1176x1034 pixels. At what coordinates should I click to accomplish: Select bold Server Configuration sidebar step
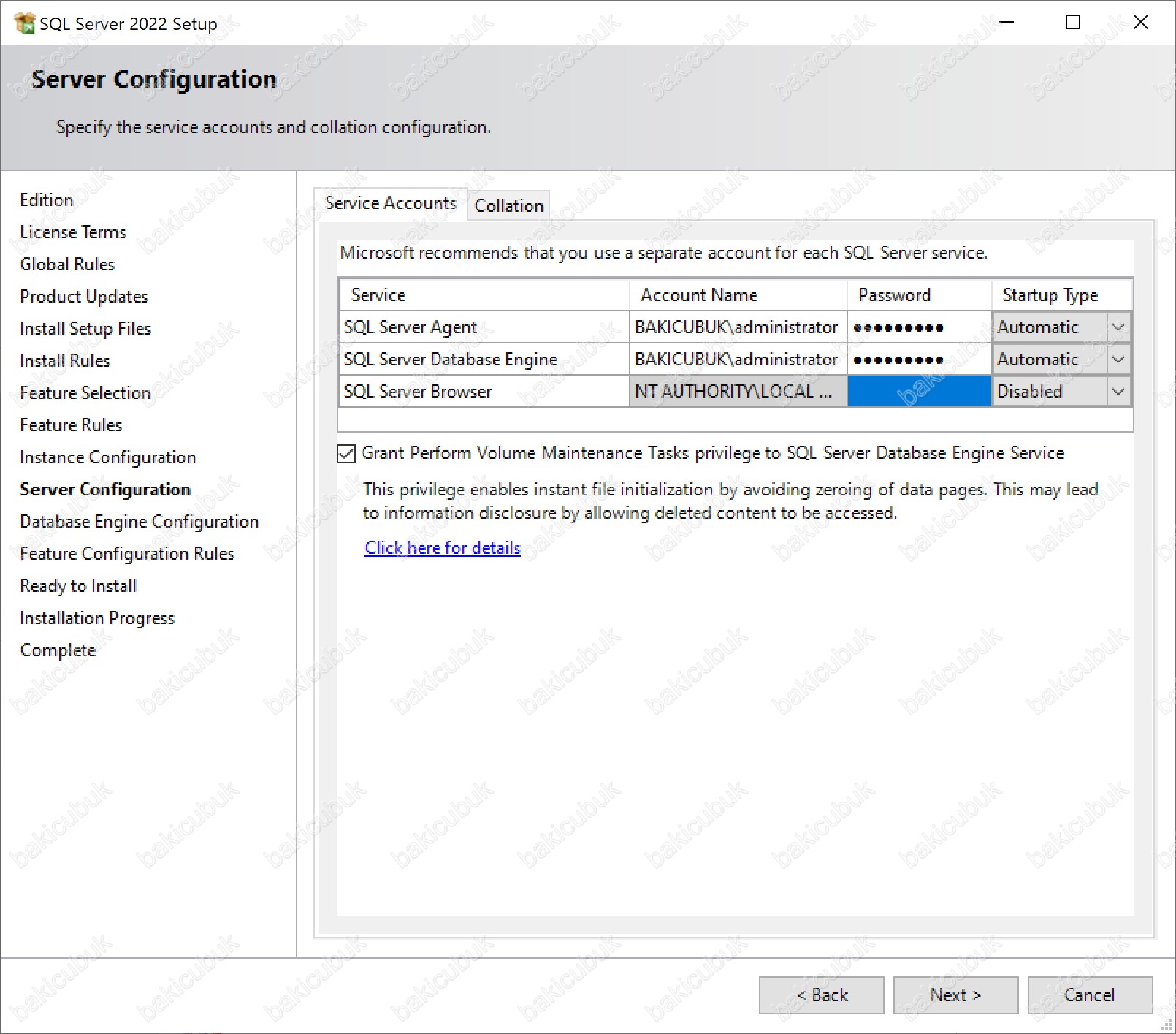click(105, 490)
